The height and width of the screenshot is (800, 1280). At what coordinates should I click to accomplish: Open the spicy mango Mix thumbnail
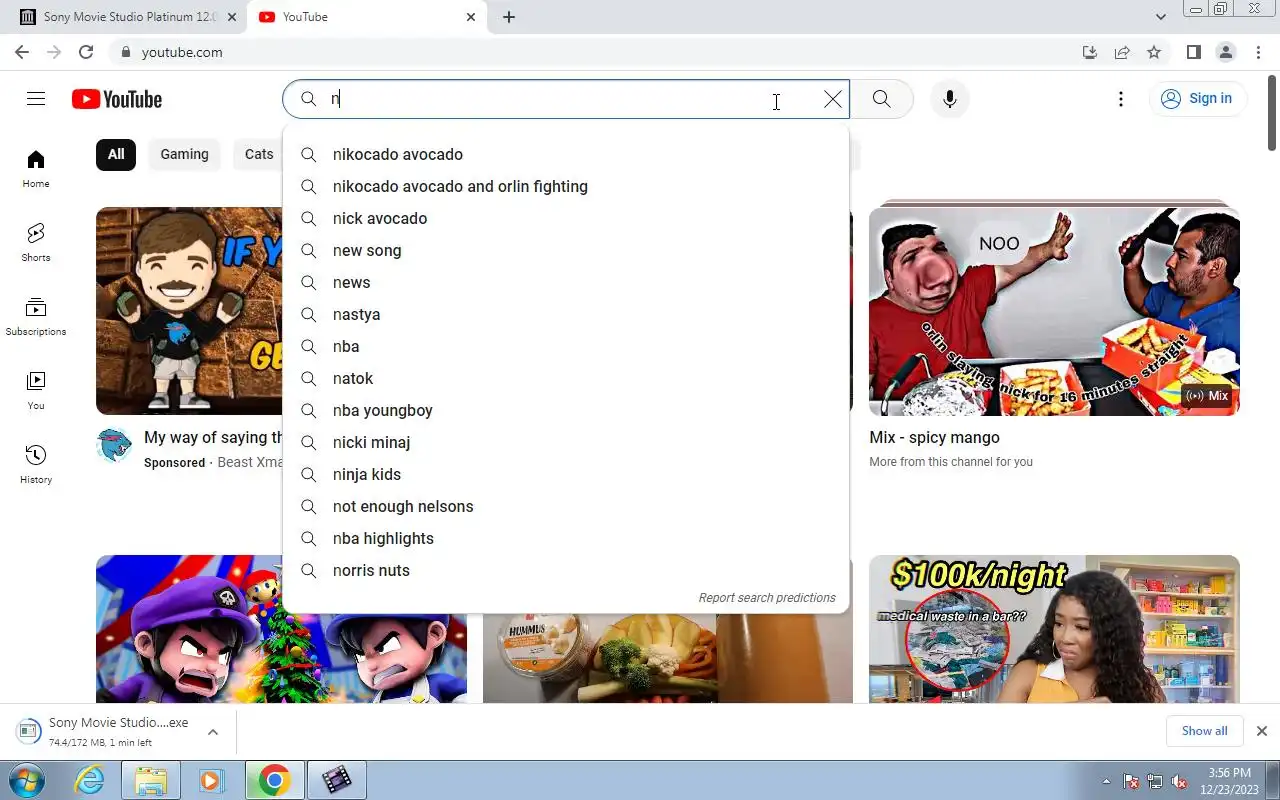pos(1054,311)
